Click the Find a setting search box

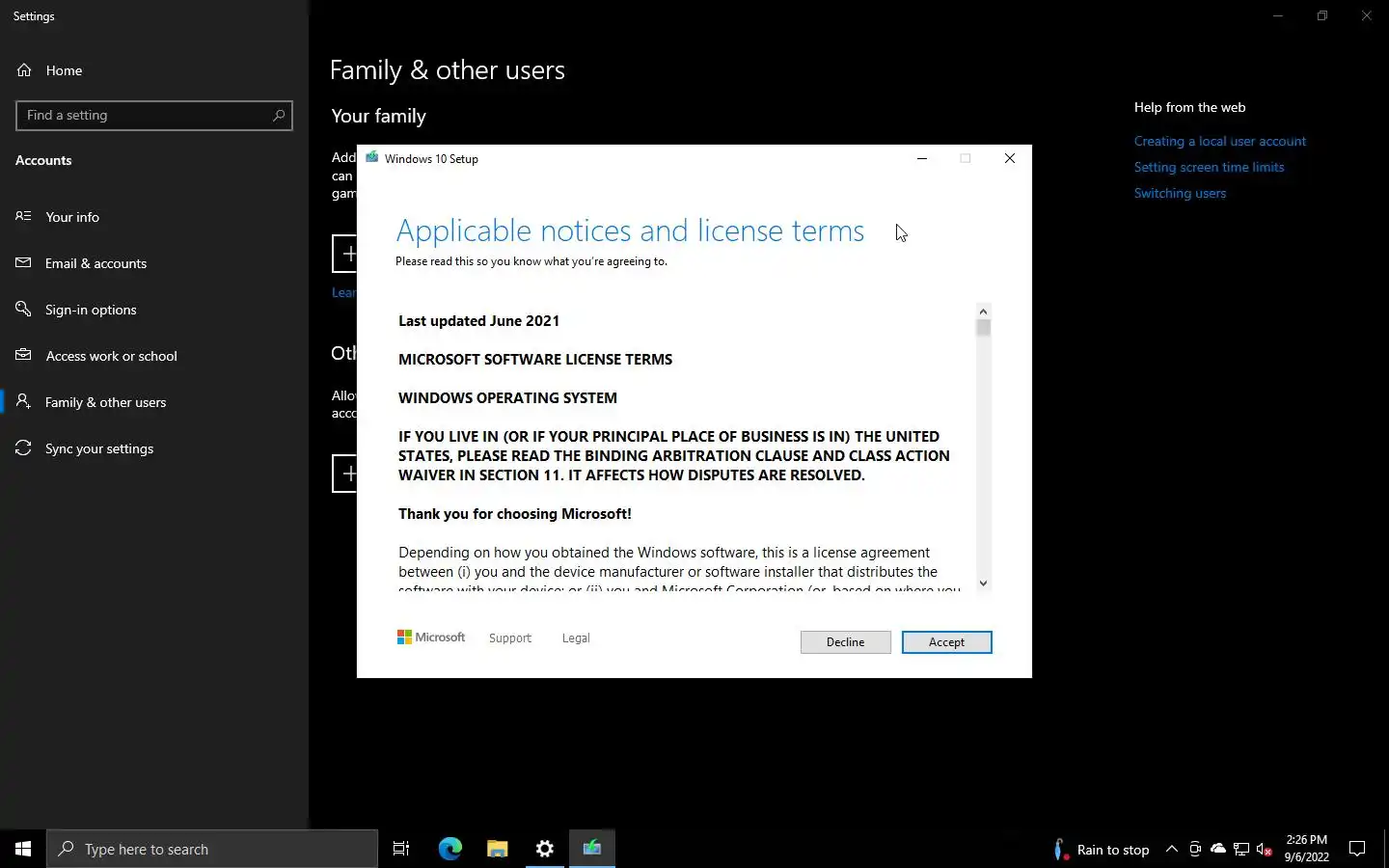(154, 115)
